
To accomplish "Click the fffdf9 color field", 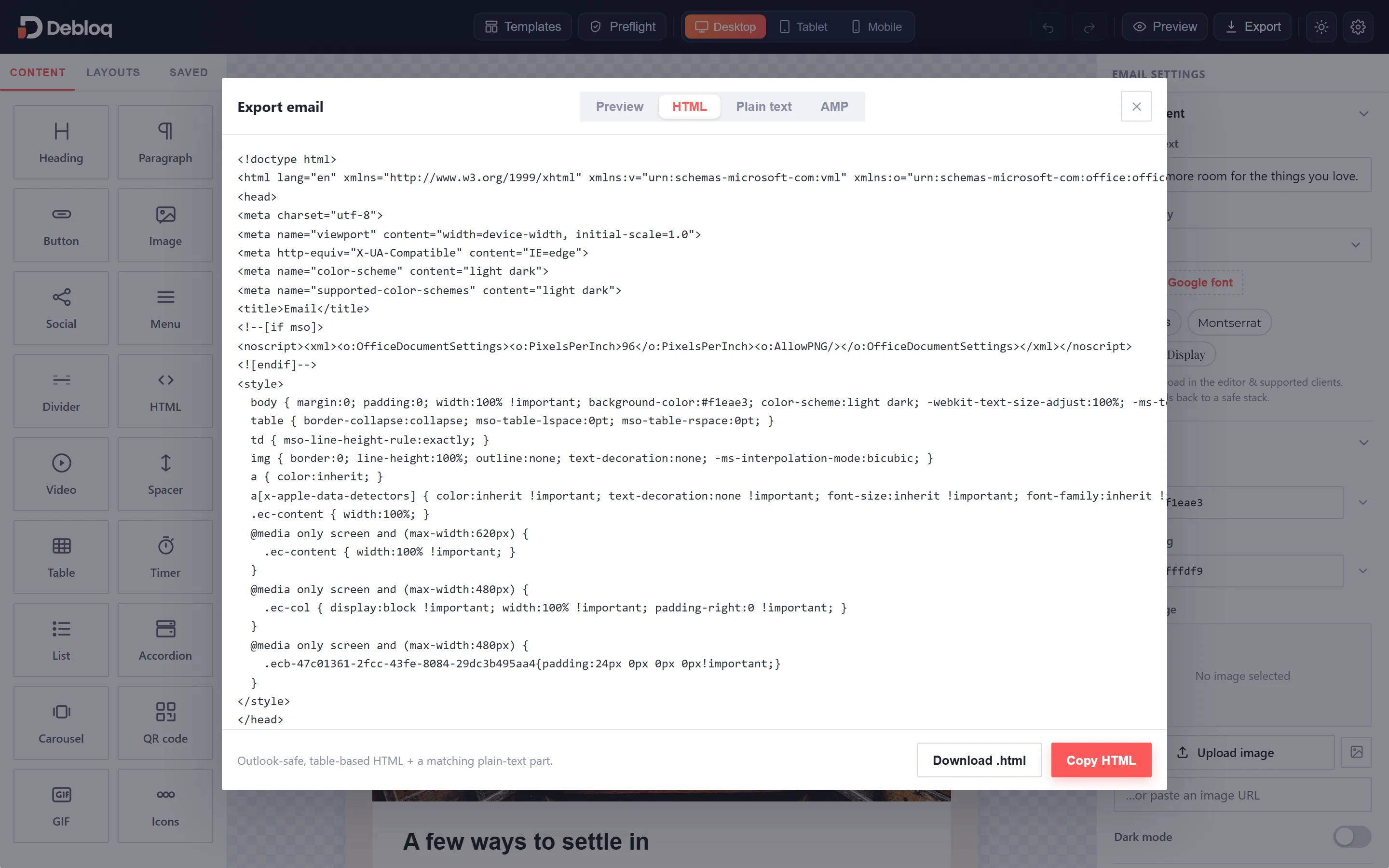I will pos(1255,570).
